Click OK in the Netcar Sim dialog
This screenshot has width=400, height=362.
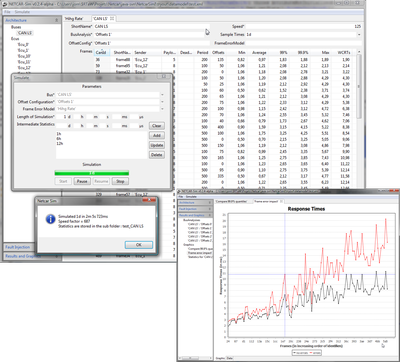[x=139, y=245]
